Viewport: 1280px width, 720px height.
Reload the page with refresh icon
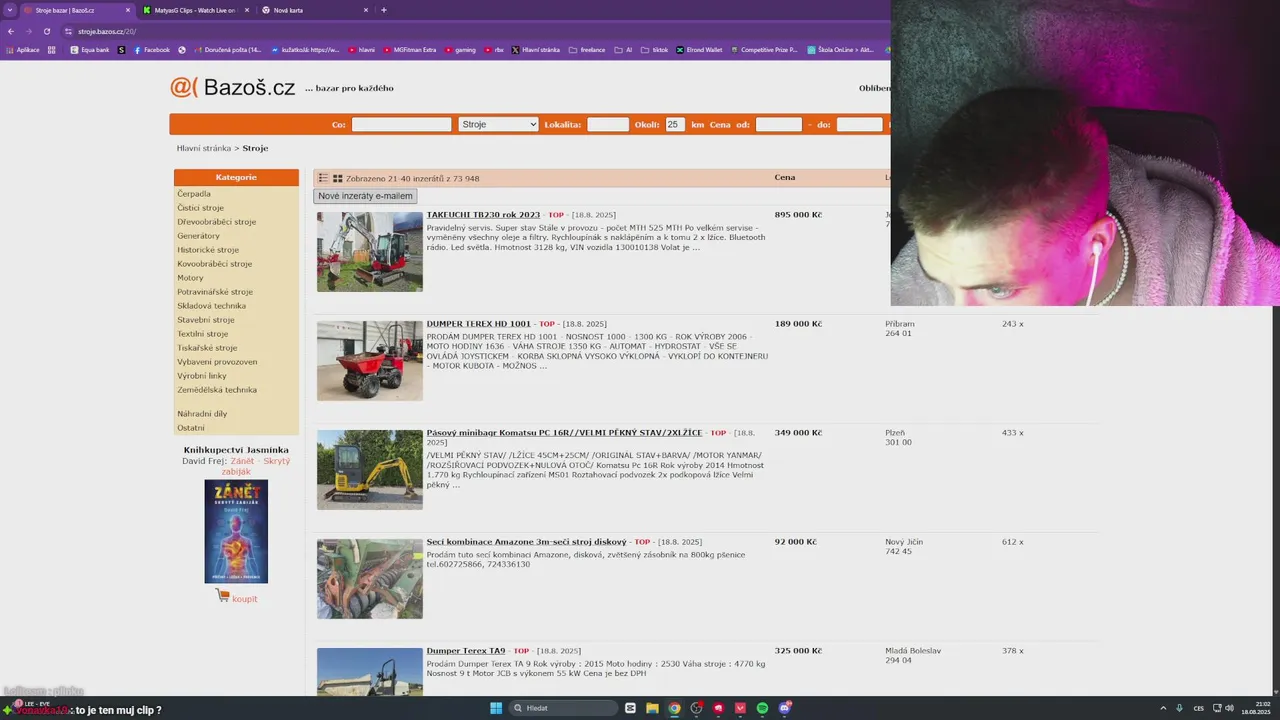point(46,31)
